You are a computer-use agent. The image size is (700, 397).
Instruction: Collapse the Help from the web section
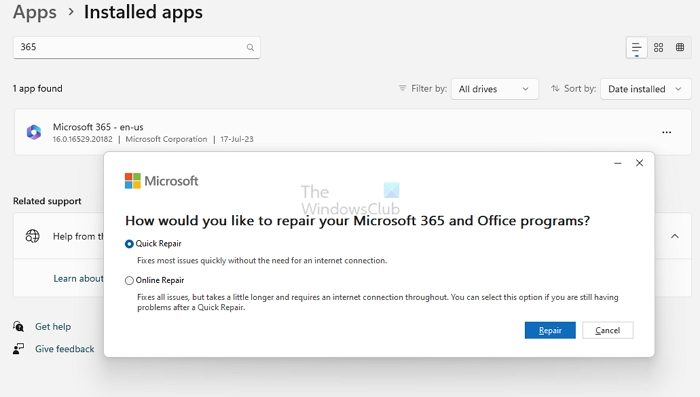tap(675, 236)
